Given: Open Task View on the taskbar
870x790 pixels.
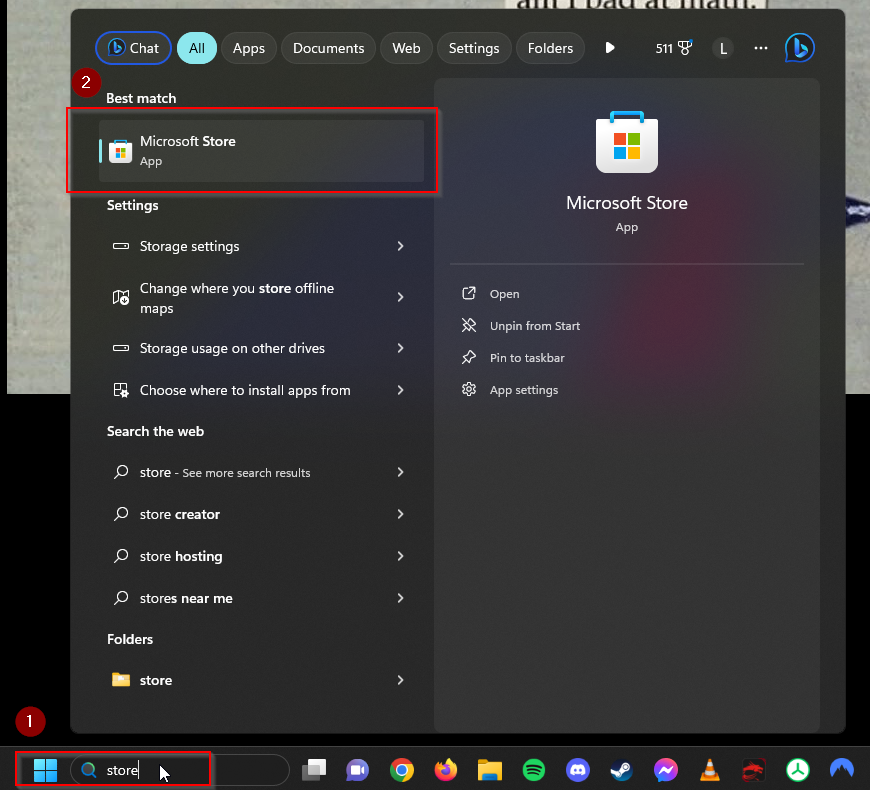Looking at the screenshot, I should coord(314,770).
